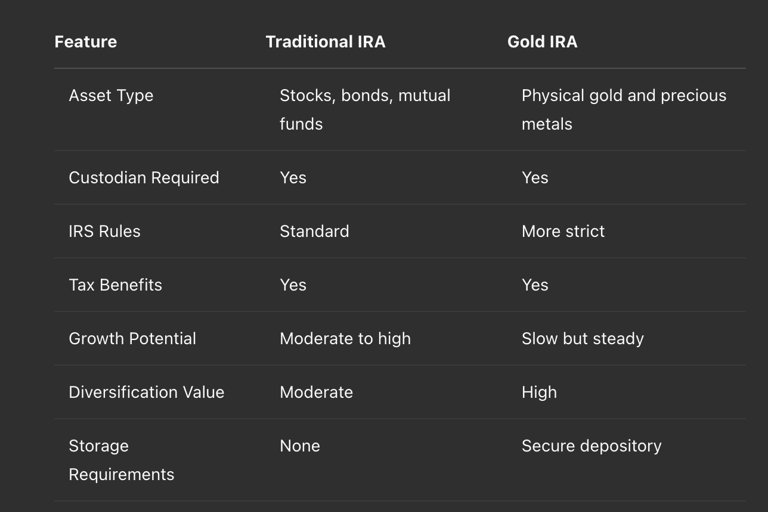Click the 'More strict' cell
The width and height of the screenshot is (768, 512).
[x=562, y=231]
